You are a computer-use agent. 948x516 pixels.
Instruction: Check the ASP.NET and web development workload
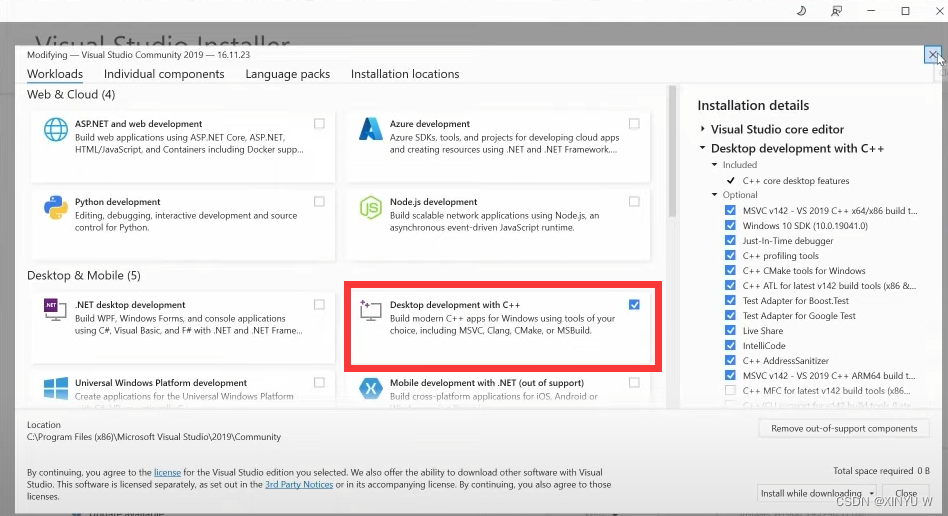(x=319, y=123)
